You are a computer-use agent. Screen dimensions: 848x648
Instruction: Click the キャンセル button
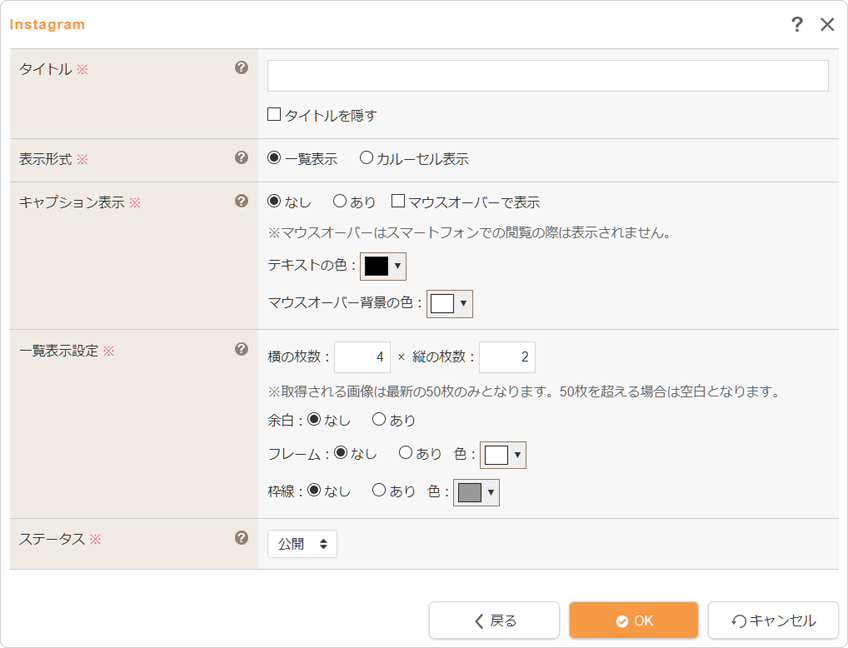[x=773, y=620]
